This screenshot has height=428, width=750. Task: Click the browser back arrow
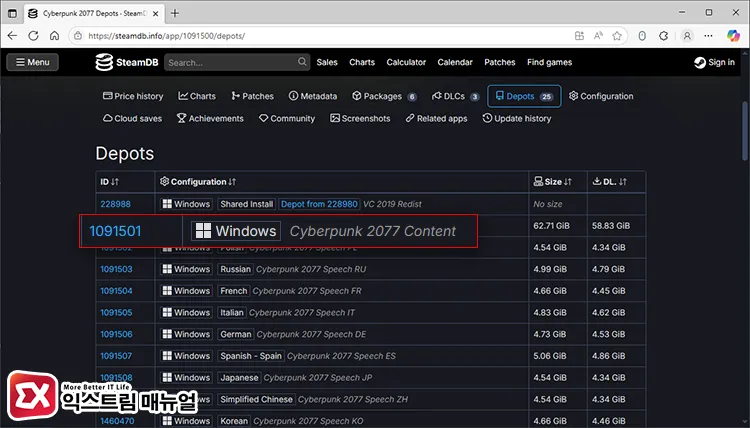click(x=12, y=36)
